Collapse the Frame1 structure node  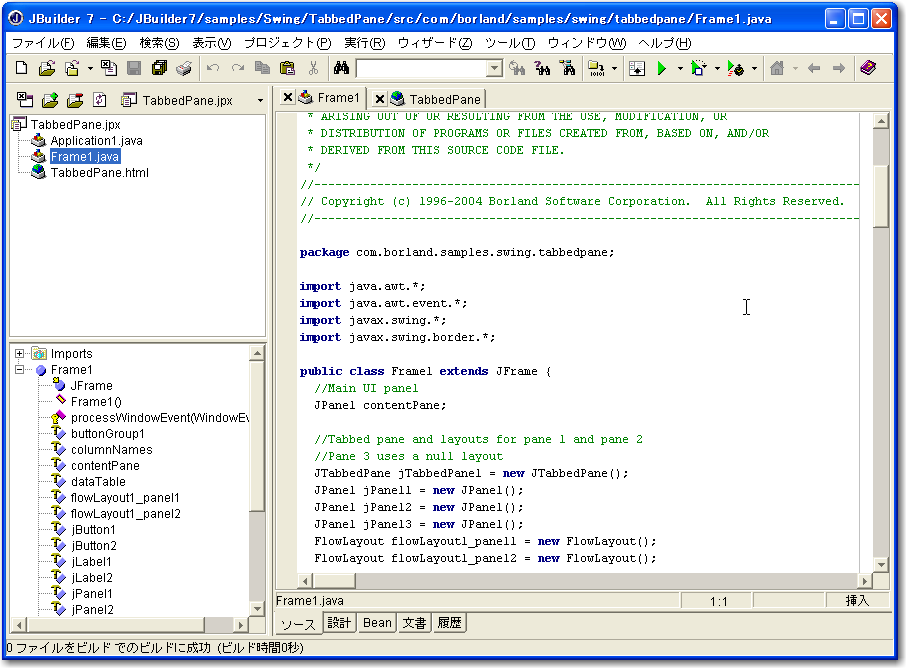[19, 370]
